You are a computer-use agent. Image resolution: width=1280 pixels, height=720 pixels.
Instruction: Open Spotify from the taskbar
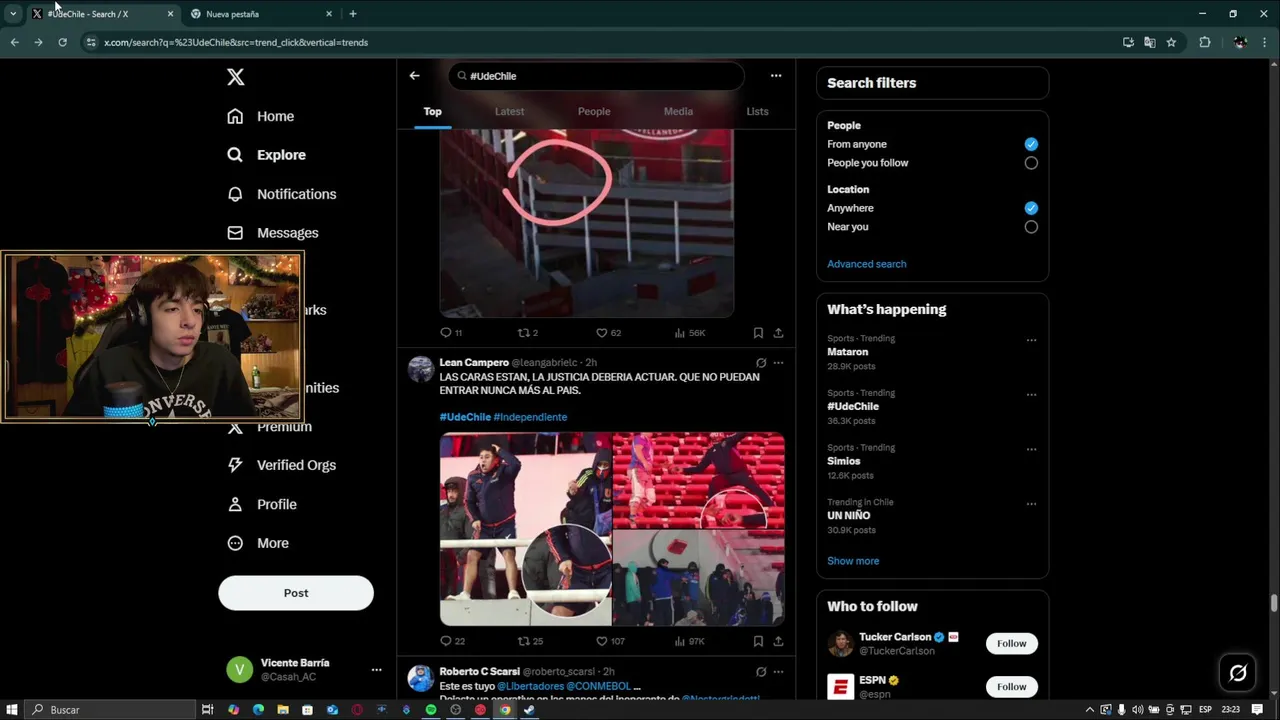pos(431,710)
